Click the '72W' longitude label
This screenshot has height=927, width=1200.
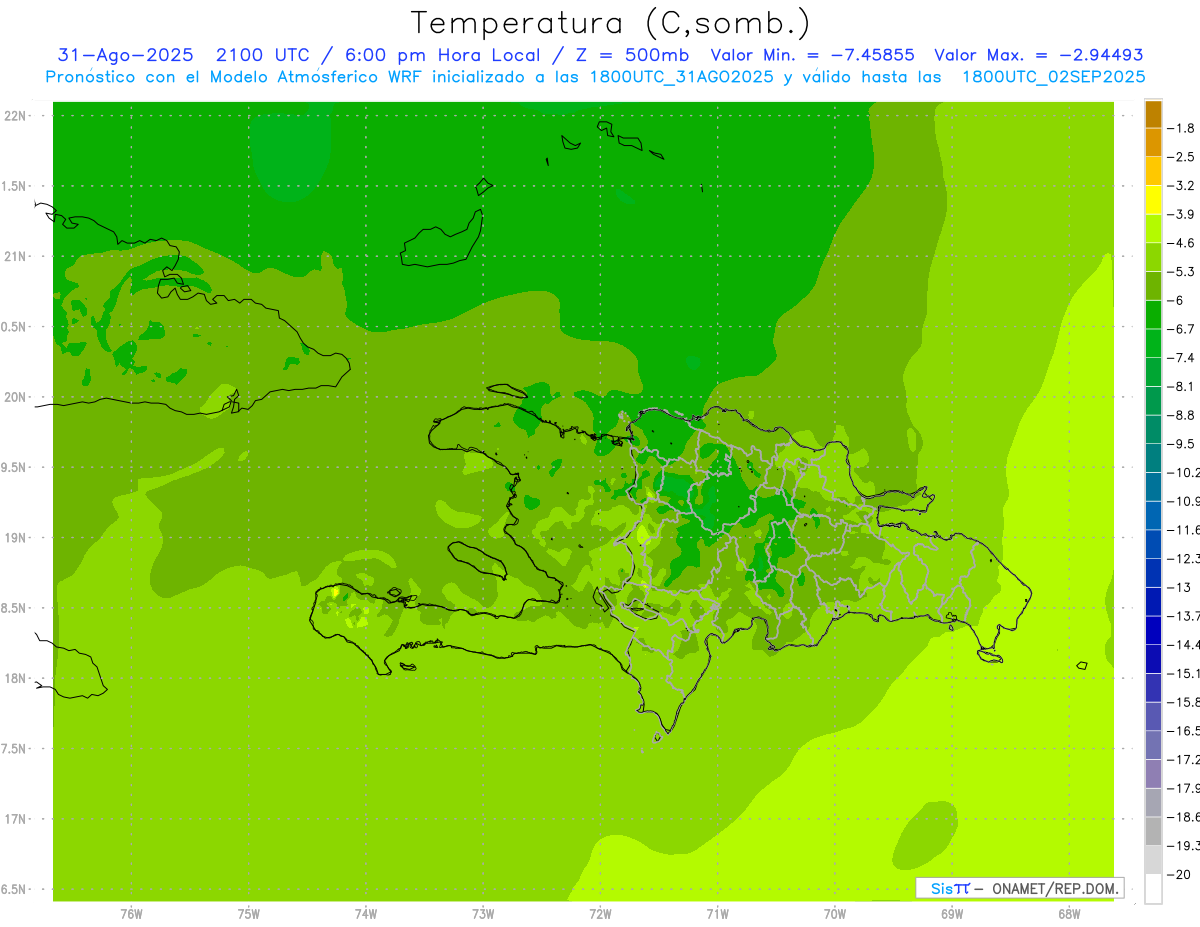point(600,914)
